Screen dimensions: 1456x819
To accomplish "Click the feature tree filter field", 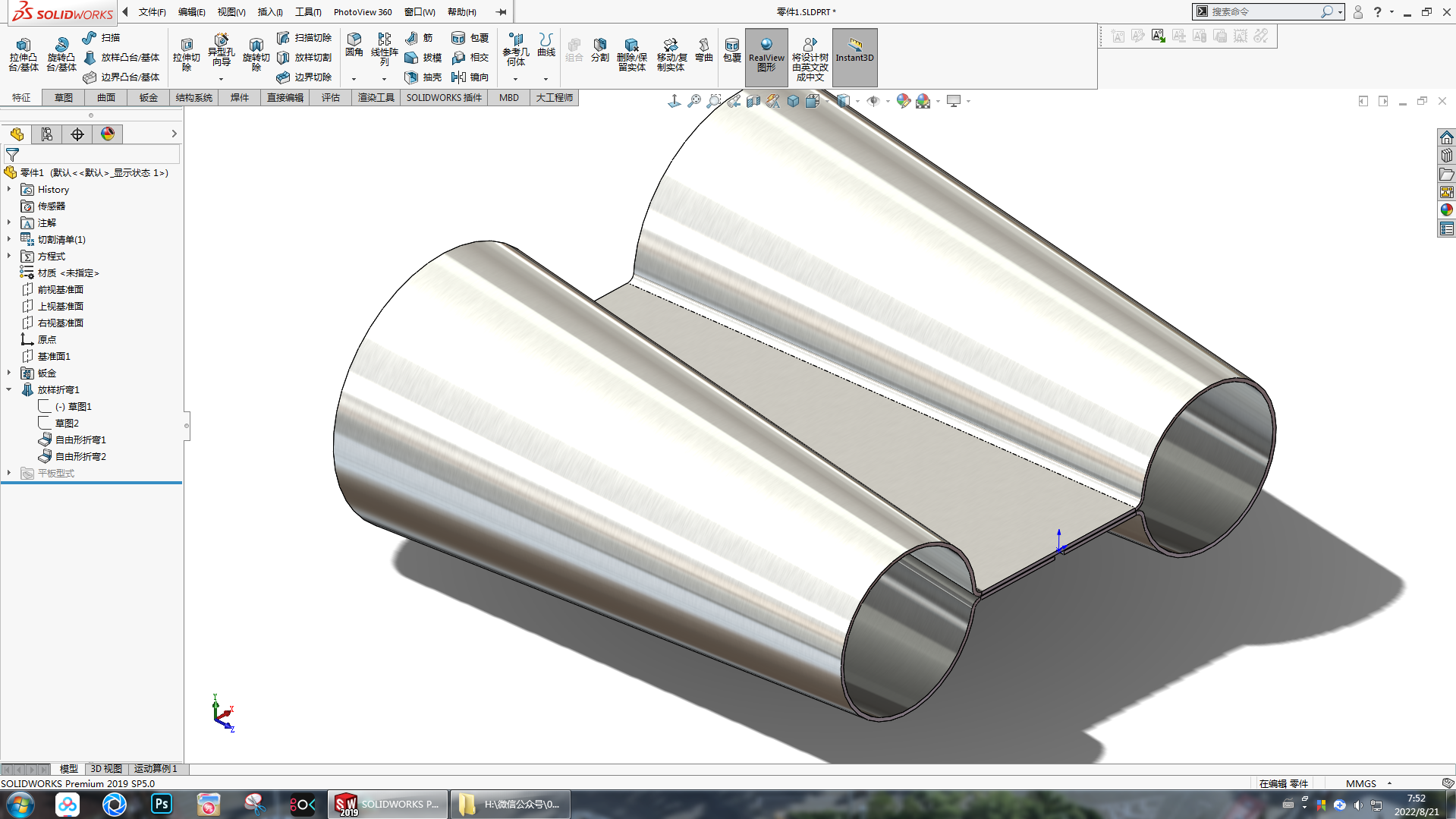I will [x=91, y=155].
